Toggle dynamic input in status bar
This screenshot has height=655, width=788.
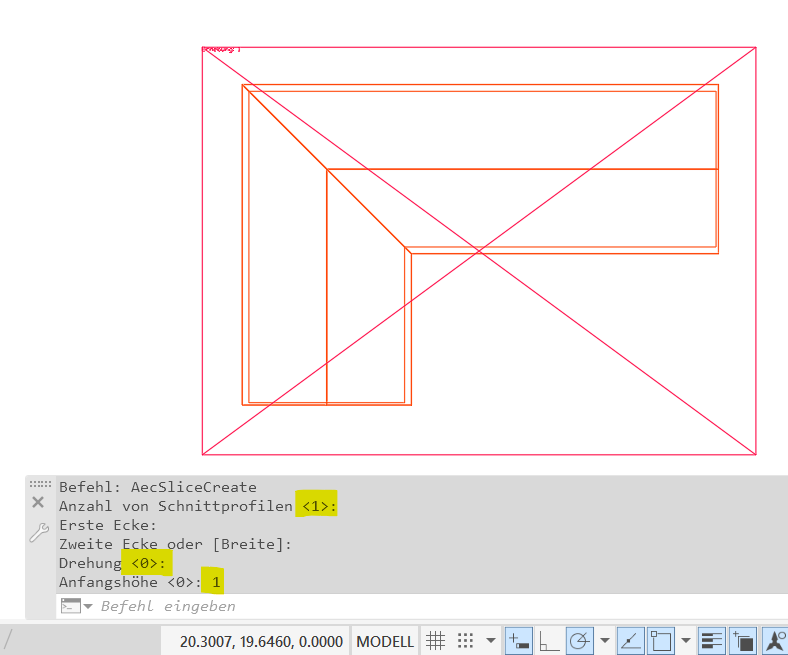(x=519, y=641)
